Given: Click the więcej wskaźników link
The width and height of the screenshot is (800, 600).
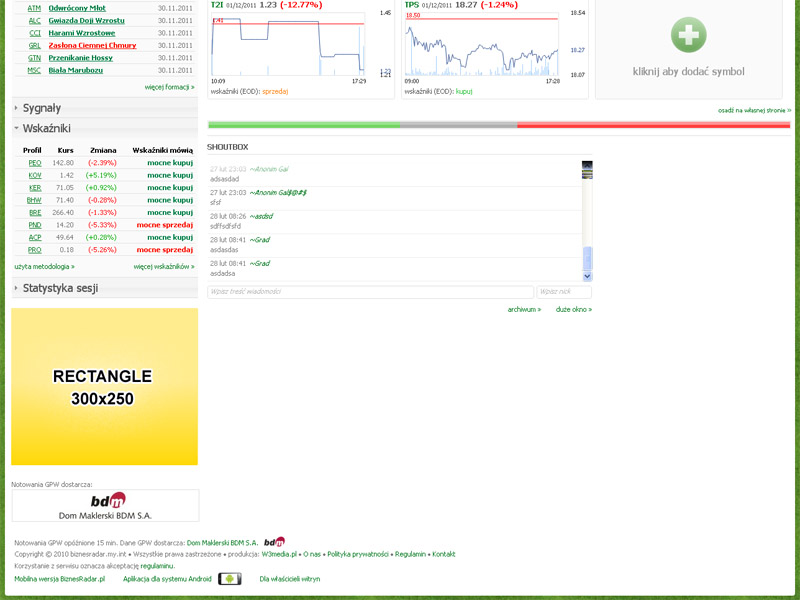Looking at the screenshot, I should tap(164, 267).
